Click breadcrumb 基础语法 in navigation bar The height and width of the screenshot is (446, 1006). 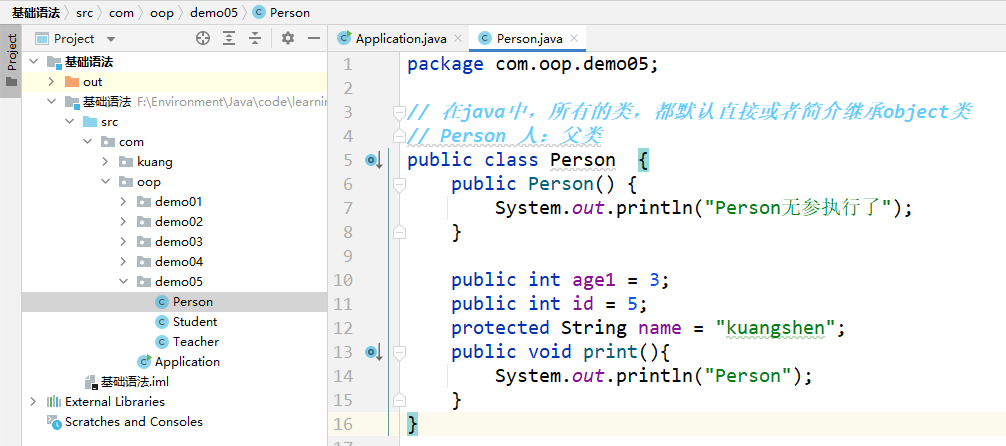[36, 12]
